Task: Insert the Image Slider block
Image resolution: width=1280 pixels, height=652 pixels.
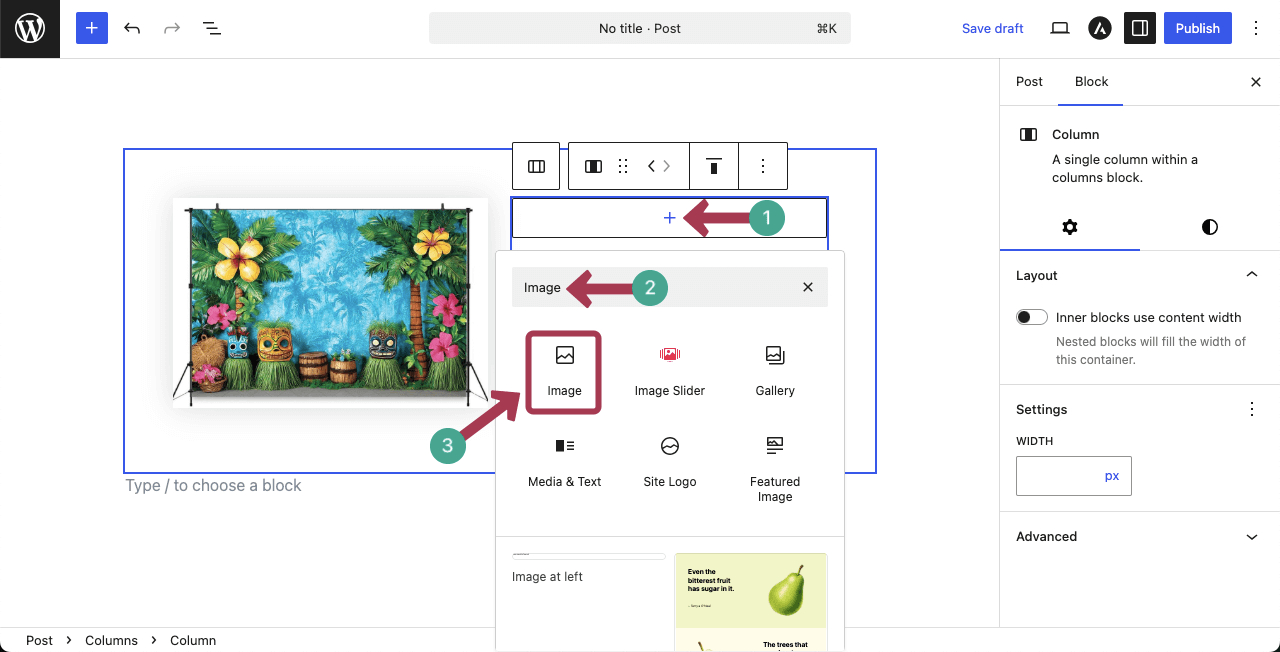Action: click(x=670, y=372)
